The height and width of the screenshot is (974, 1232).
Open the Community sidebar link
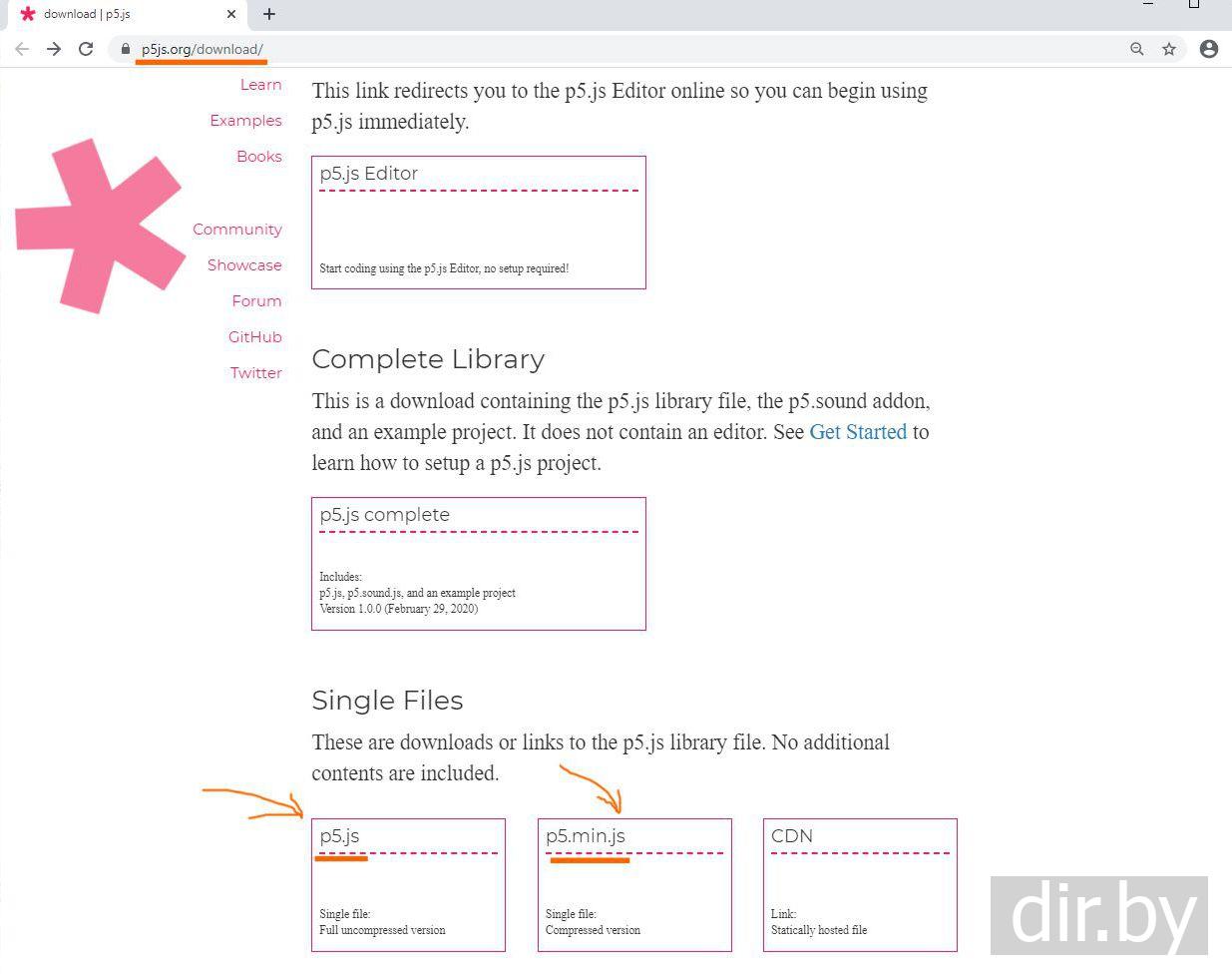pos(237,230)
